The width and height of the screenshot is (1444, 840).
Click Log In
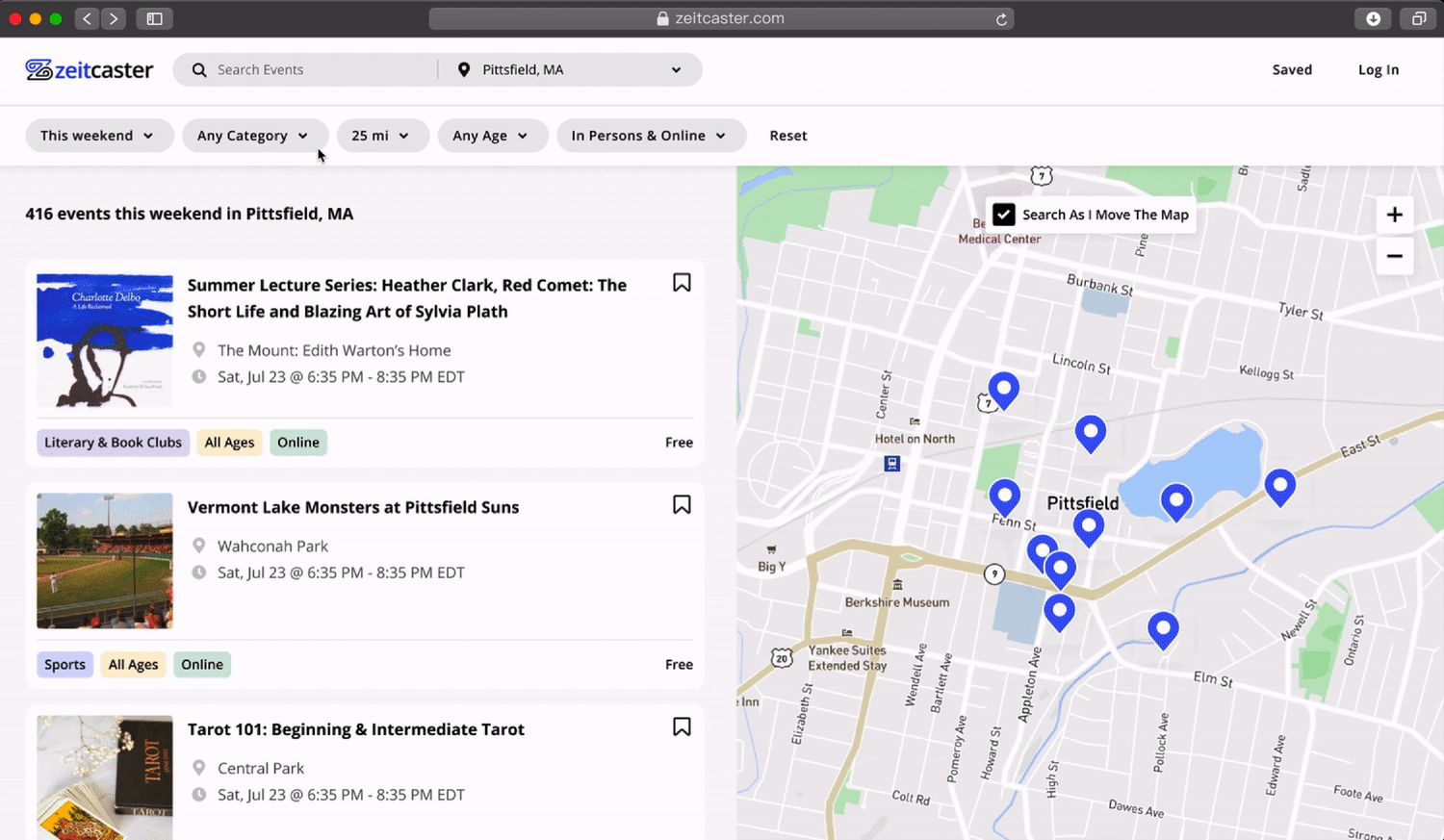(1379, 69)
